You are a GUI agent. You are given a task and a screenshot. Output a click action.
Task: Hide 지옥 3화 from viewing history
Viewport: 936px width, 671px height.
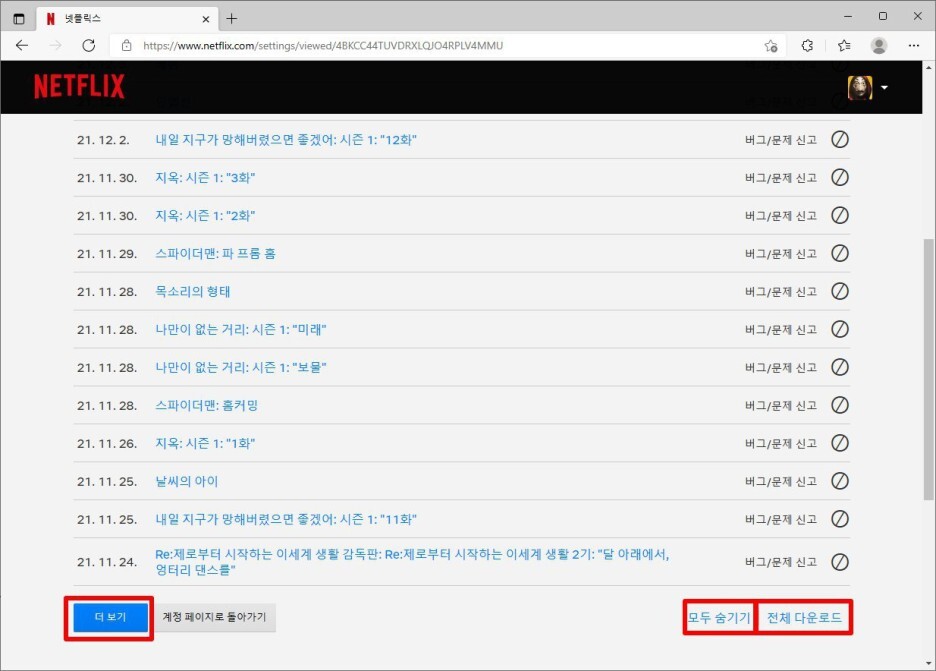840,177
